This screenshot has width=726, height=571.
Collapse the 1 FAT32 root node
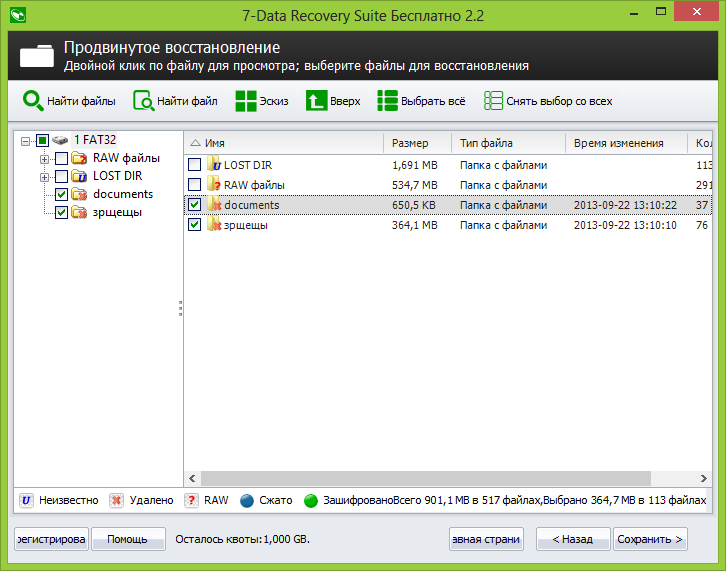(x=26, y=141)
